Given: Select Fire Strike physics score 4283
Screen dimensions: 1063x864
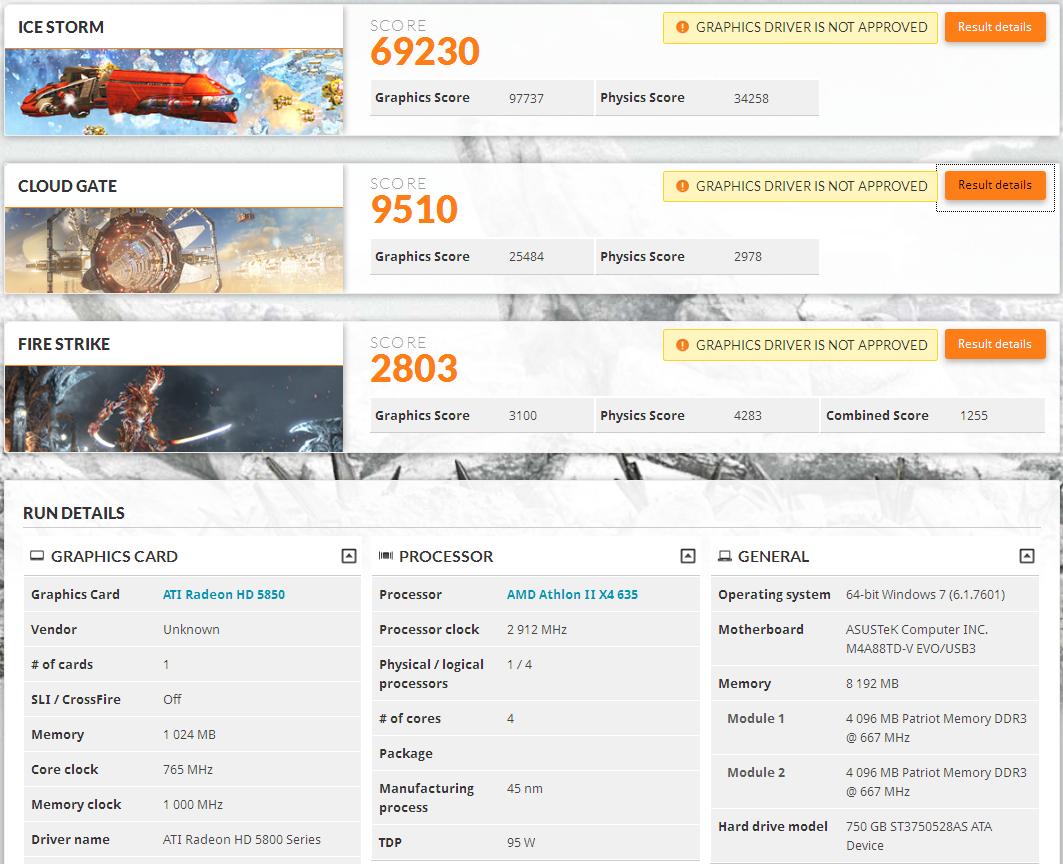Looking at the screenshot, I should (748, 416).
